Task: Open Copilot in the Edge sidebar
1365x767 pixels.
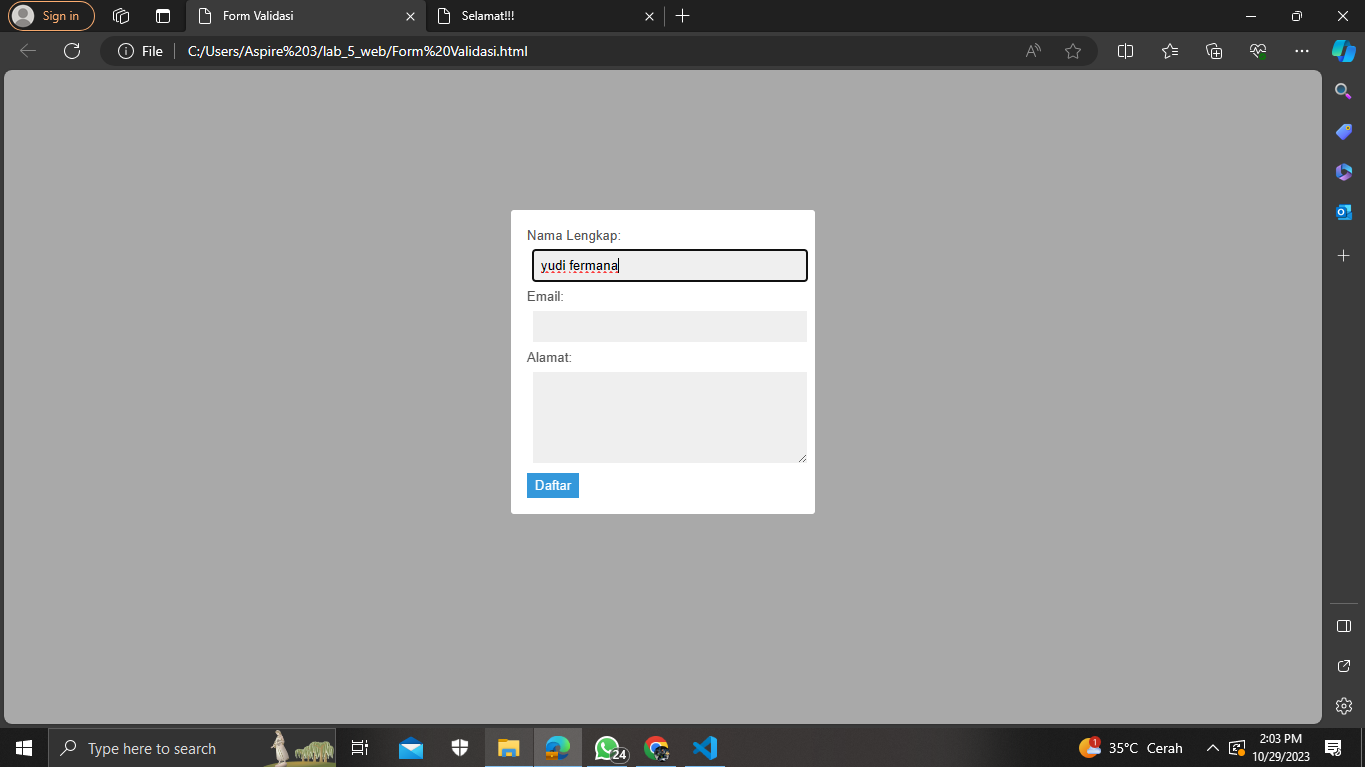Action: [1343, 51]
